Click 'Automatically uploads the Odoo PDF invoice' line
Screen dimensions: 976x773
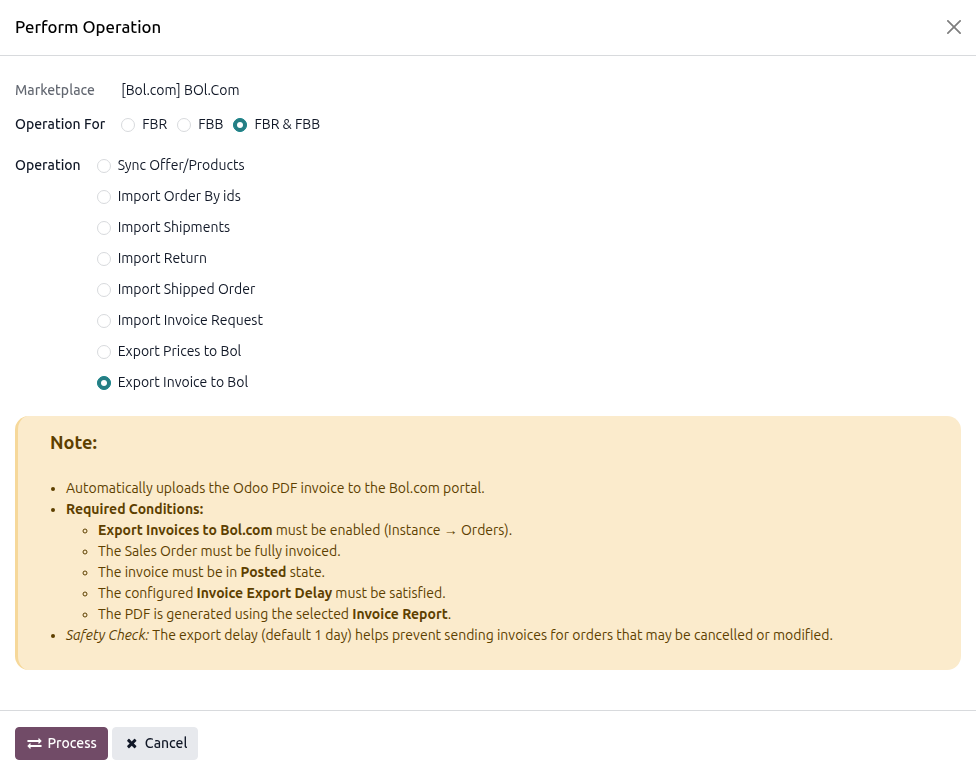pyautogui.click(x=275, y=488)
